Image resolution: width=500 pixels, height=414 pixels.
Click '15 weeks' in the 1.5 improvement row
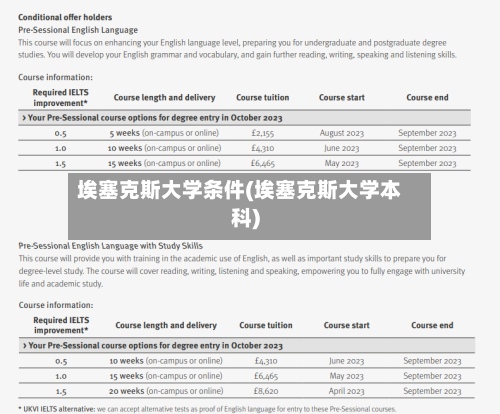[x=125, y=163]
